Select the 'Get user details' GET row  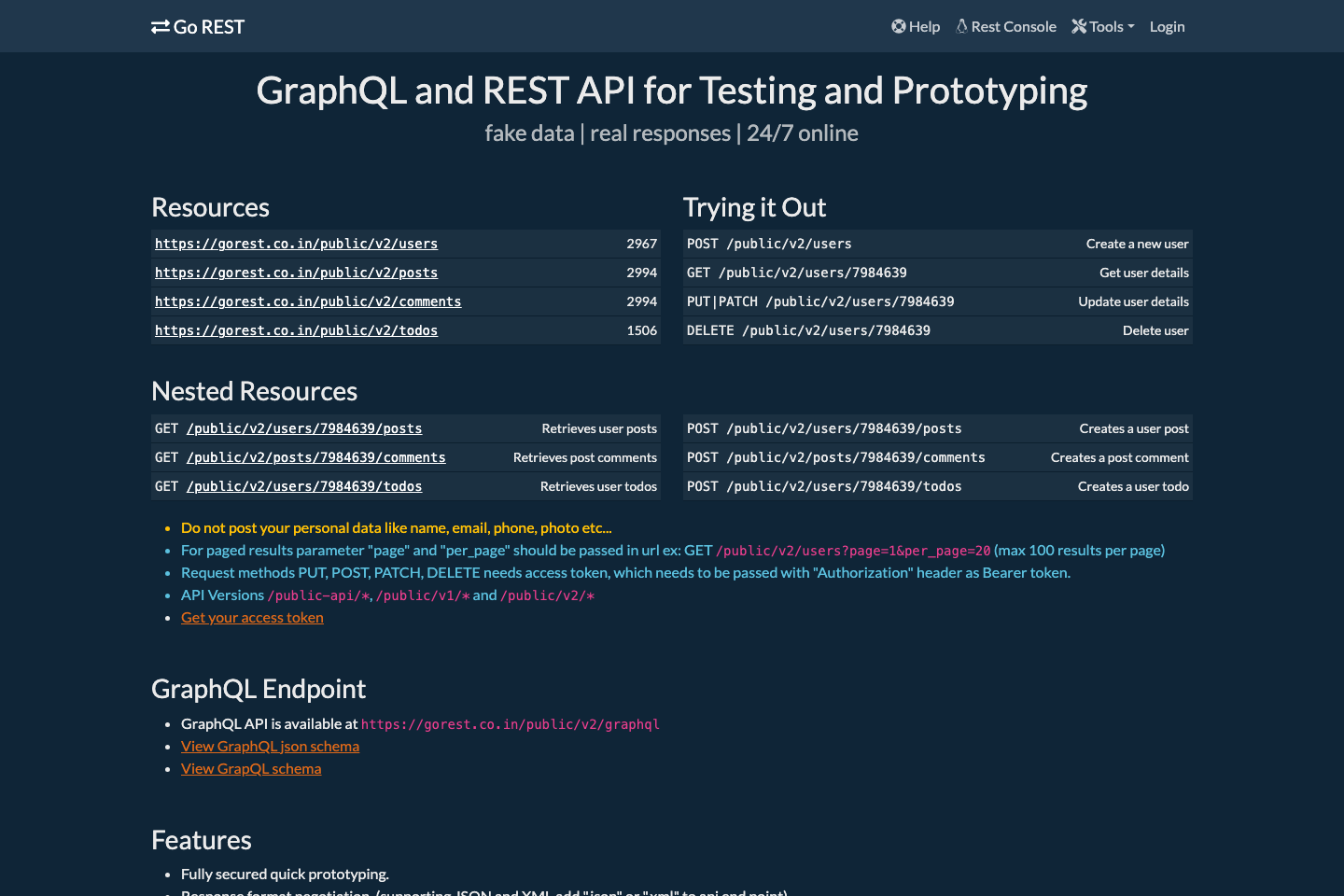pos(937,273)
